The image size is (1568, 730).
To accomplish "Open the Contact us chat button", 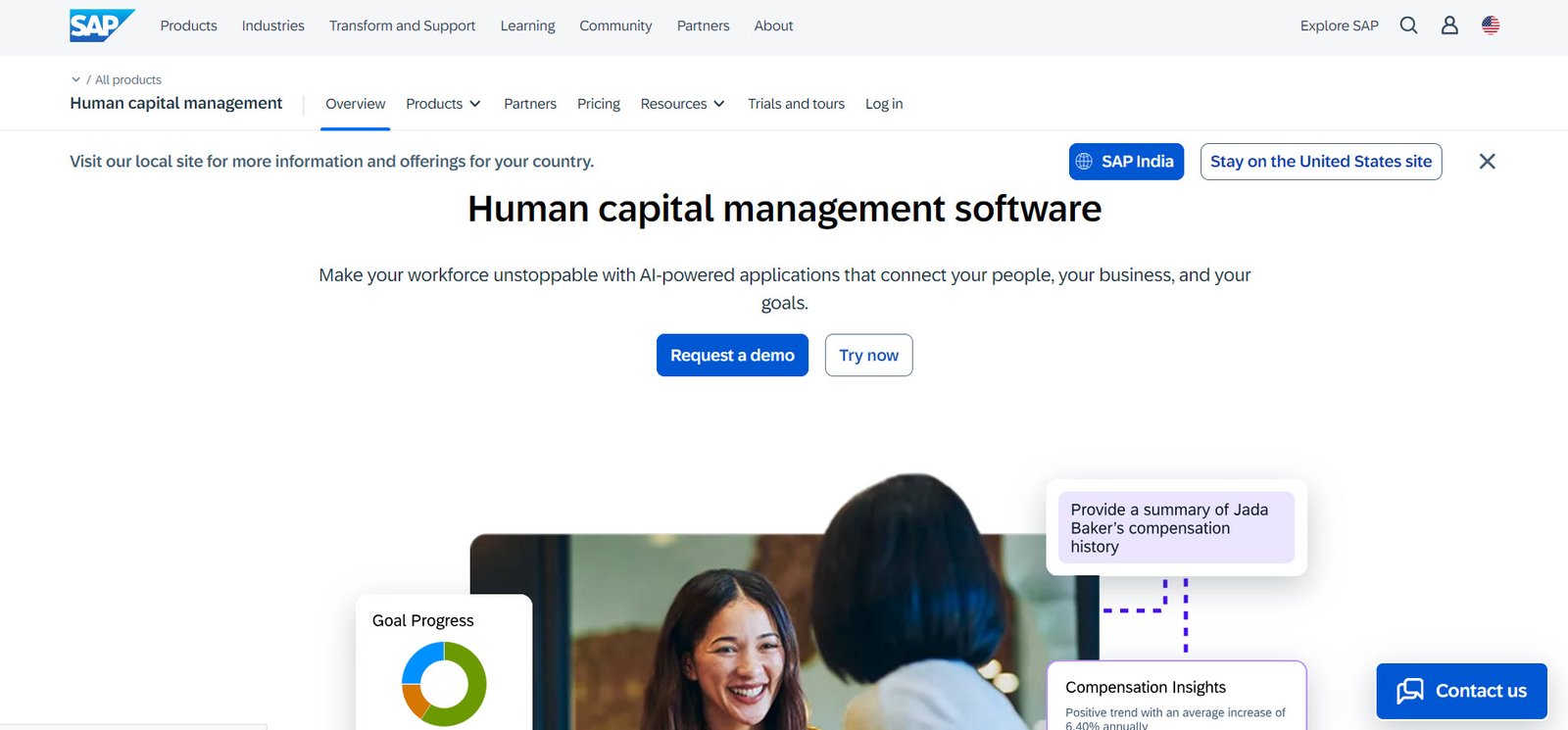I will tap(1461, 691).
